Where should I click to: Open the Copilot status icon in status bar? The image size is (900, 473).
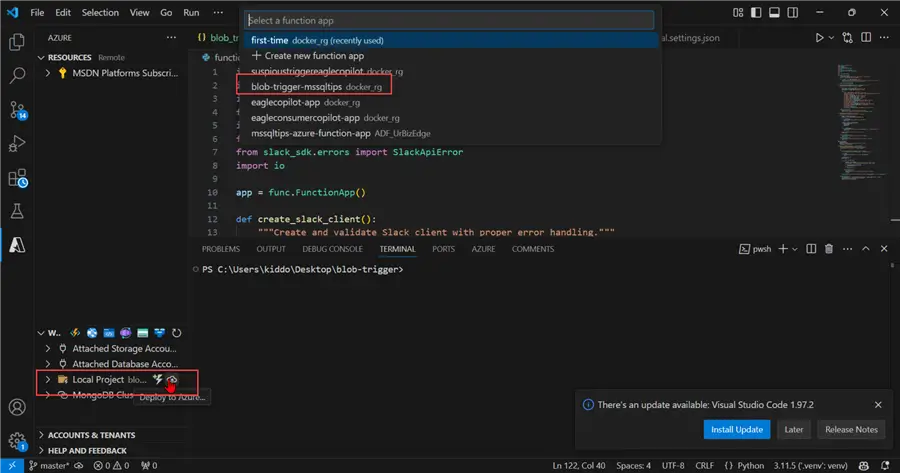pyautogui.click(x=863, y=466)
